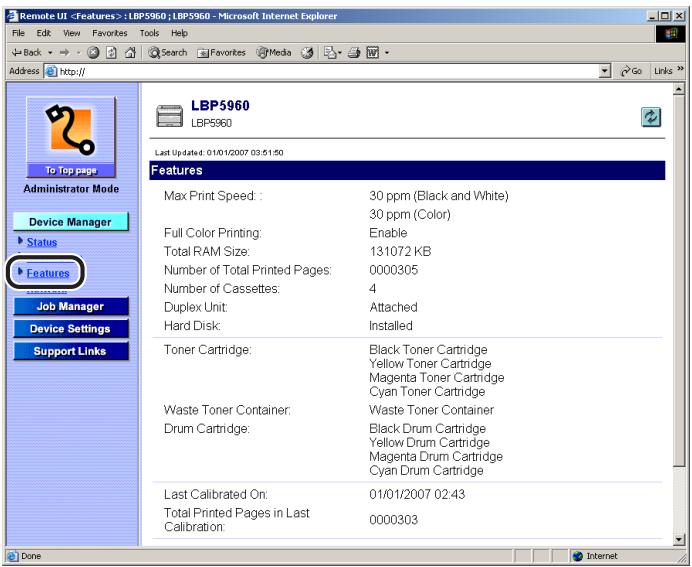Click the address bar page icon

[52, 71]
